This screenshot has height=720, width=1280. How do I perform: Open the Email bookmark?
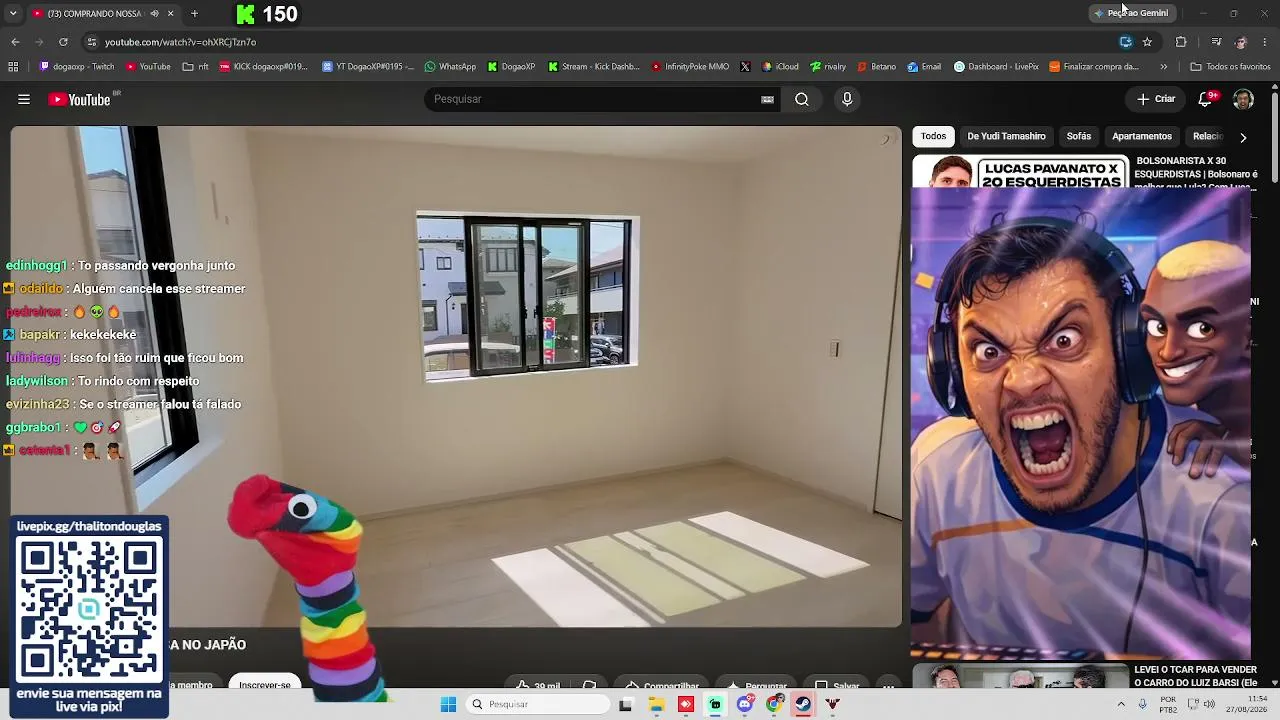coord(924,67)
